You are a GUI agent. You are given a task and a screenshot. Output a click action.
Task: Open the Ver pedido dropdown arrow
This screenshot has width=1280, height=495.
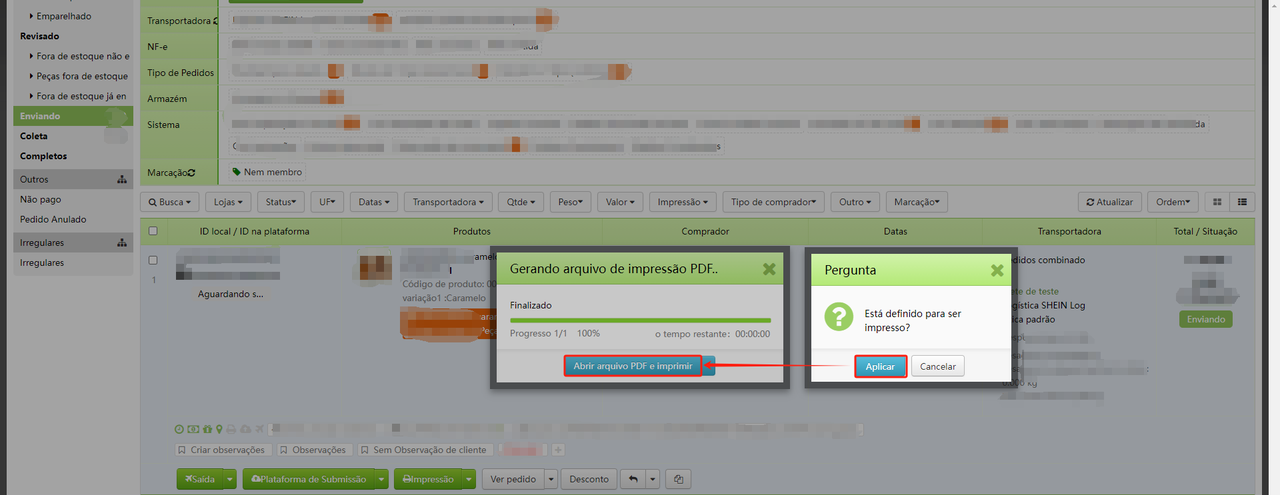click(x=551, y=479)
